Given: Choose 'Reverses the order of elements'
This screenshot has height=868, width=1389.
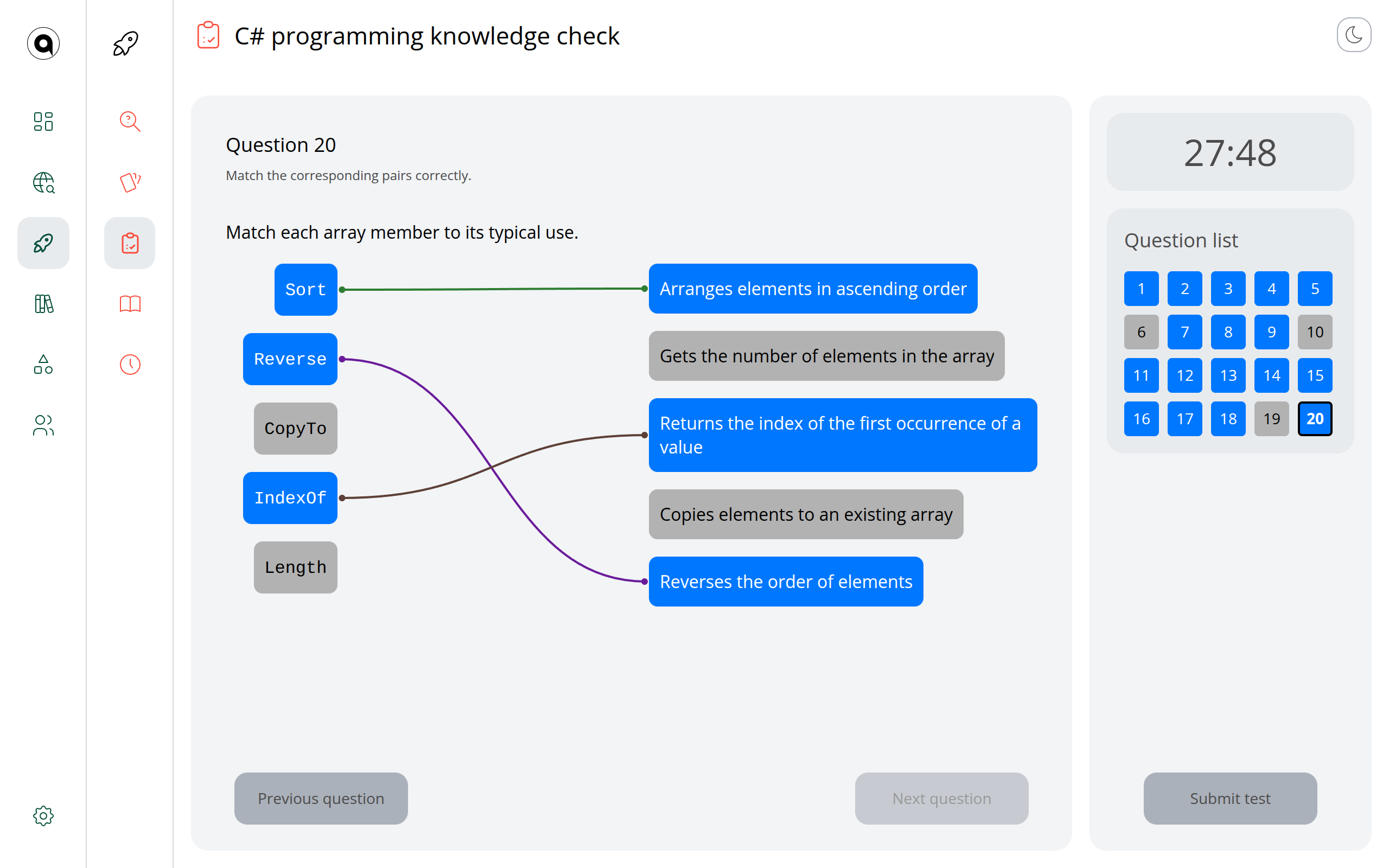Looking at the screenshot, I should point(786,582).
